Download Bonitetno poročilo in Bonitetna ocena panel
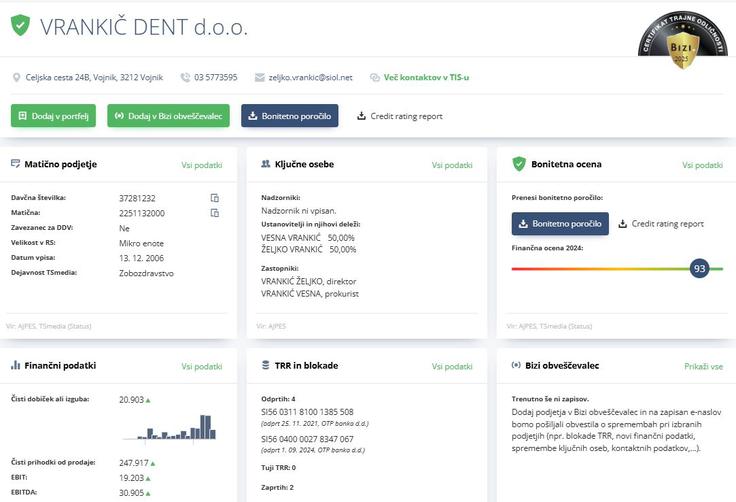The width and height of the screenshot is (736, 502). pos(560,224)
